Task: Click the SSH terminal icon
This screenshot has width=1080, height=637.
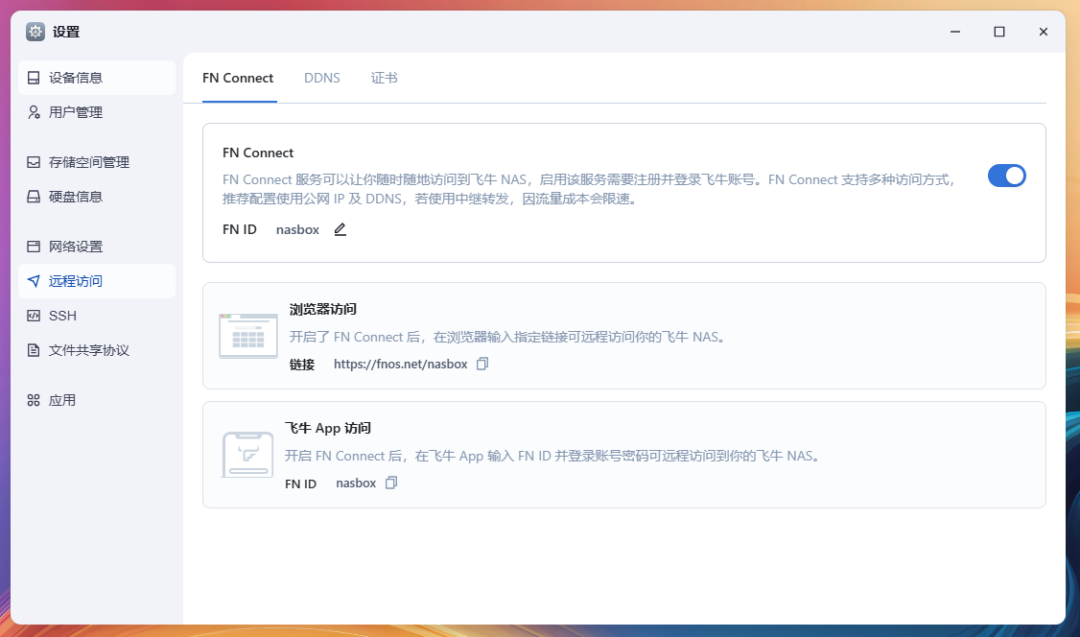Action: [x=33, y=315]
